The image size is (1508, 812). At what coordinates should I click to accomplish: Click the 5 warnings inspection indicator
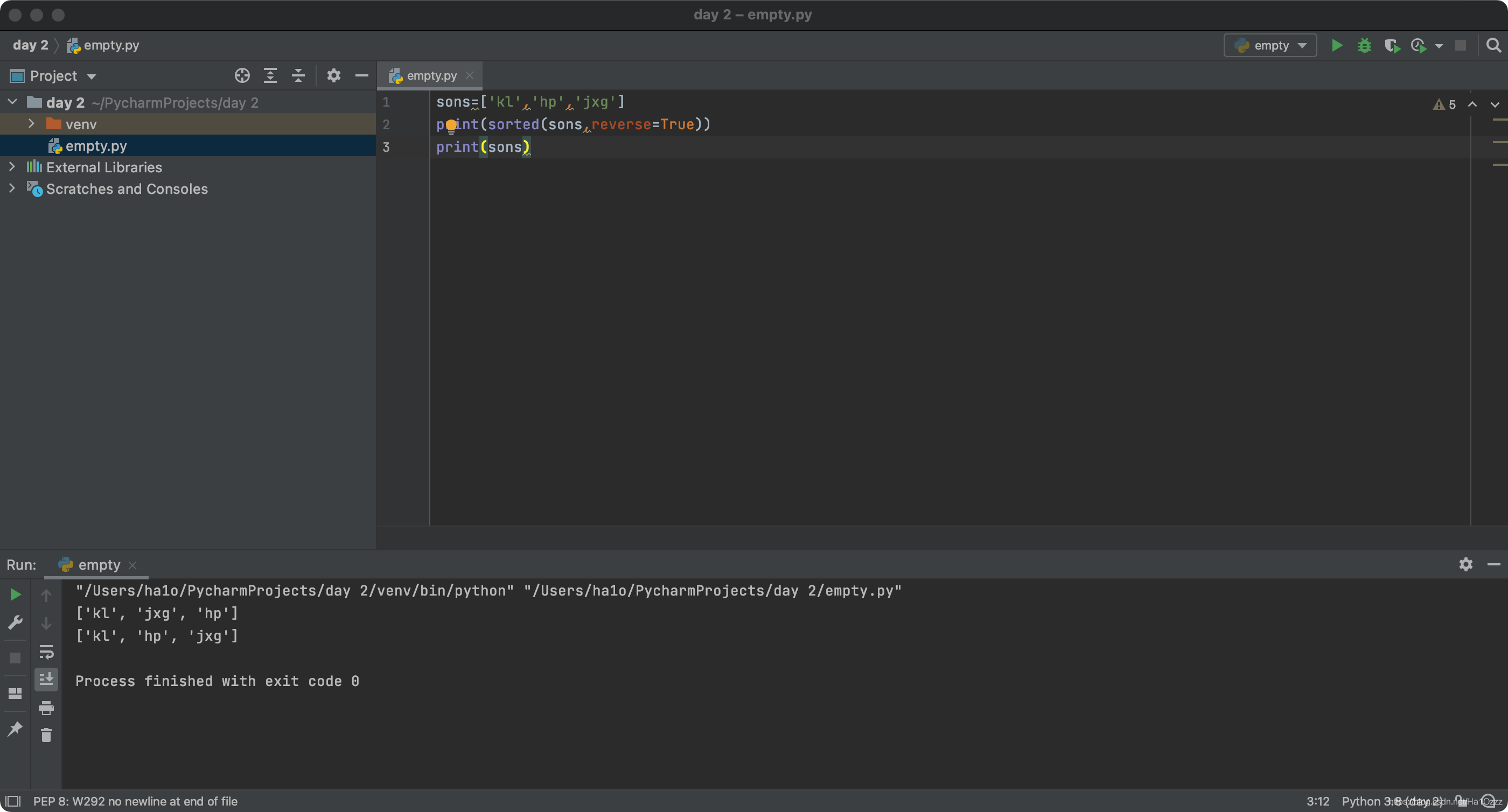(1445, 104)
